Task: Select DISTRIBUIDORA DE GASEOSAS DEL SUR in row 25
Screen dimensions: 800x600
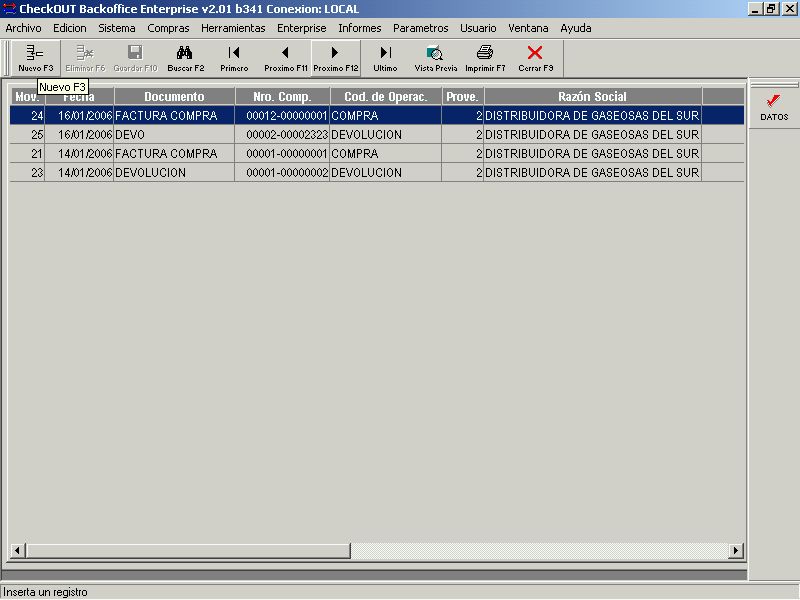Action: (593, 135)
